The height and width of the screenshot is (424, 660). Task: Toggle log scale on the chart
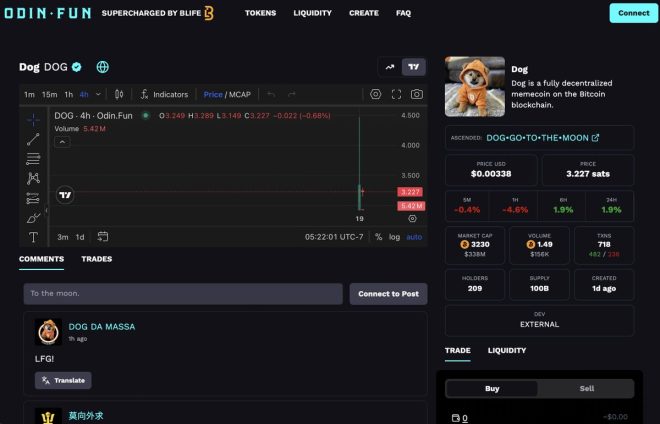click(x=394, y=237)
